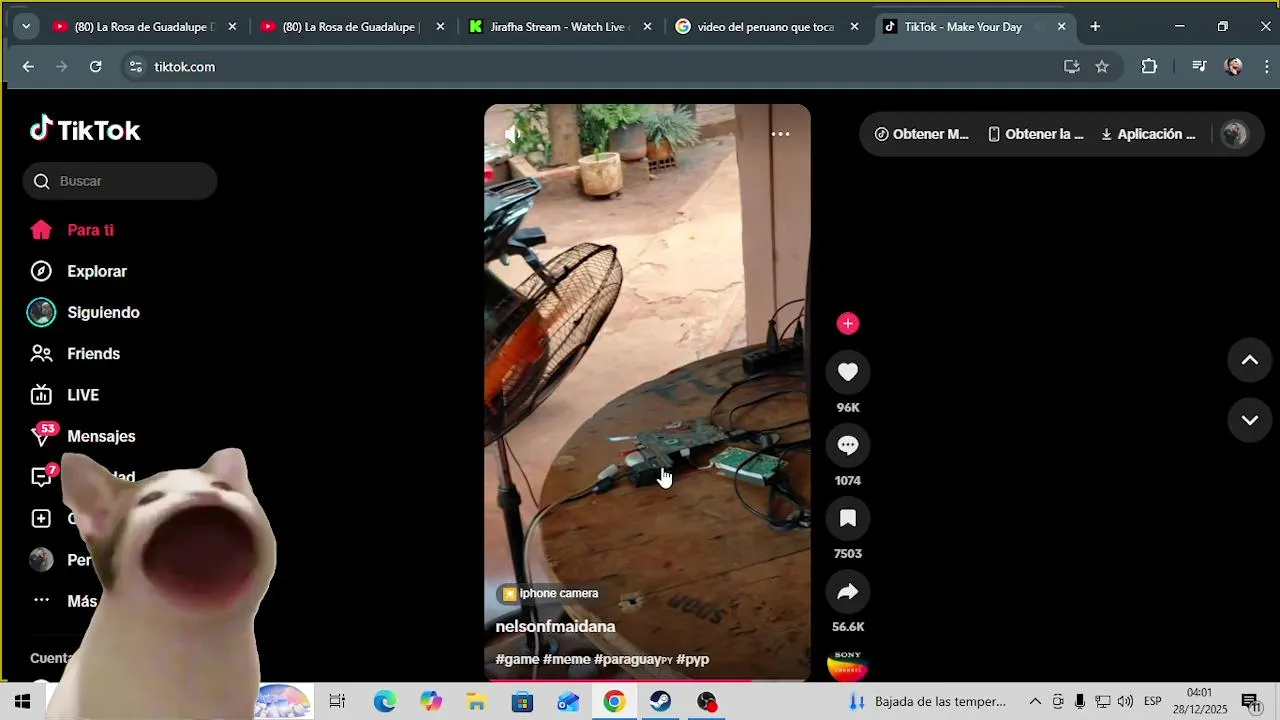Bookmark page with Chrome star icon
This screenshot has width=1280, height=720.
pos(1102,67)
